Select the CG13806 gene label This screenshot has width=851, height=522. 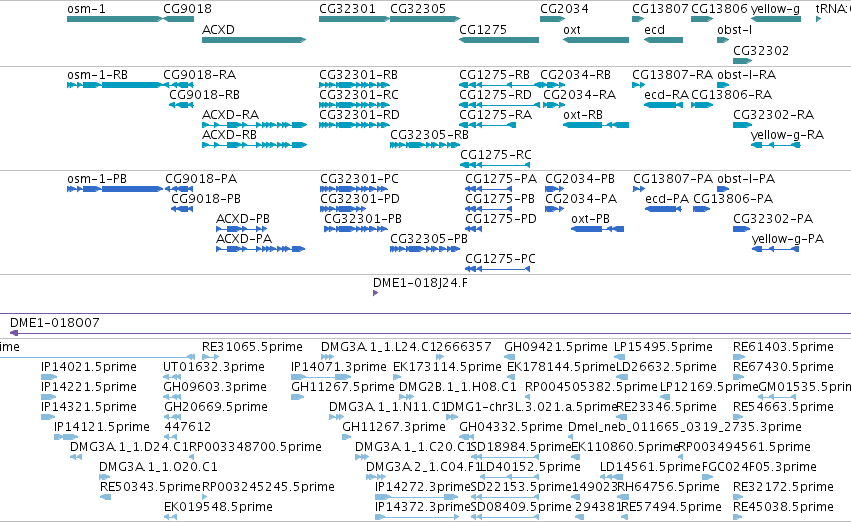[x=719, y=9]
